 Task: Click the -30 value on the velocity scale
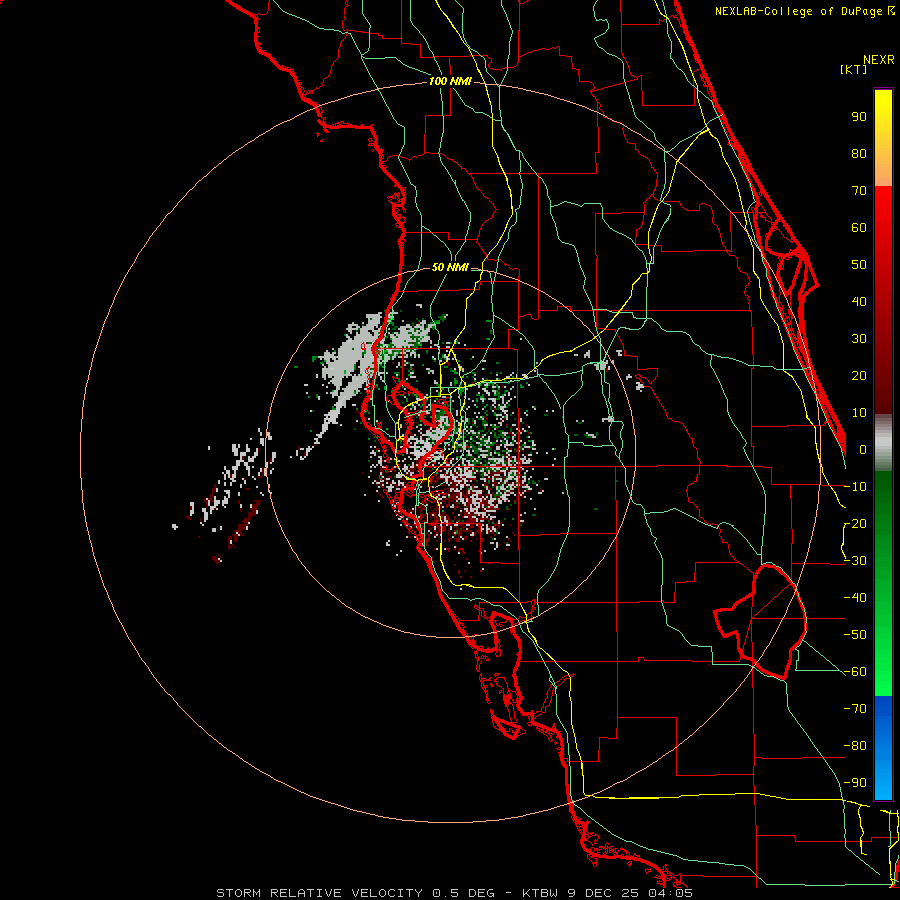[855, 561]
